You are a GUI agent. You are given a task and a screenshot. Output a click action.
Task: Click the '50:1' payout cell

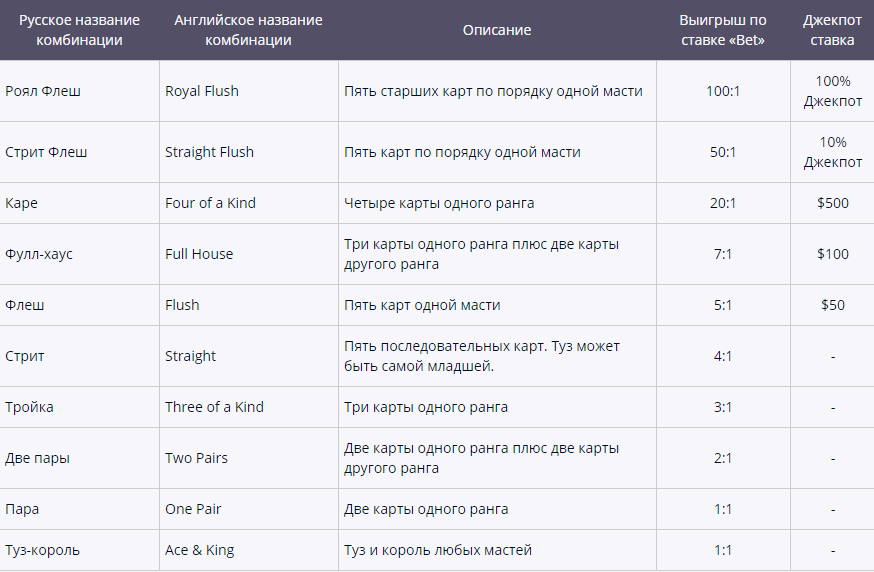tap(723, 152)
